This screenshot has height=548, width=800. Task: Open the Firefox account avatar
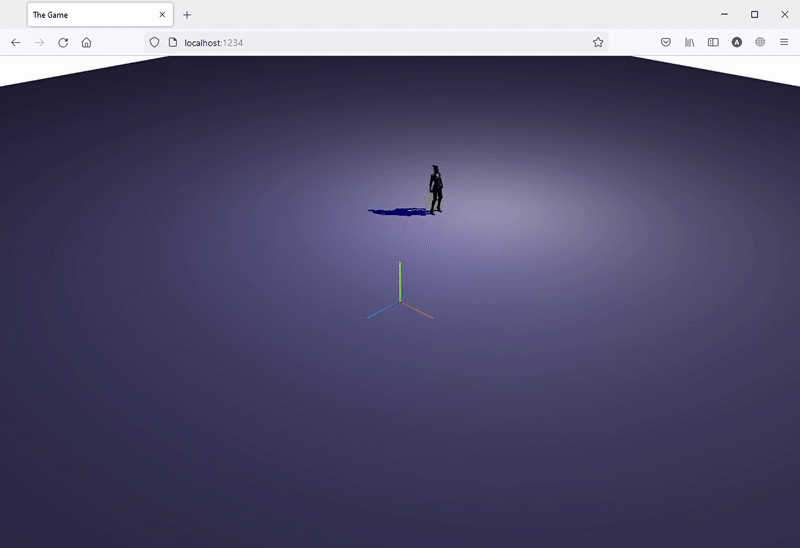[737, 42]
